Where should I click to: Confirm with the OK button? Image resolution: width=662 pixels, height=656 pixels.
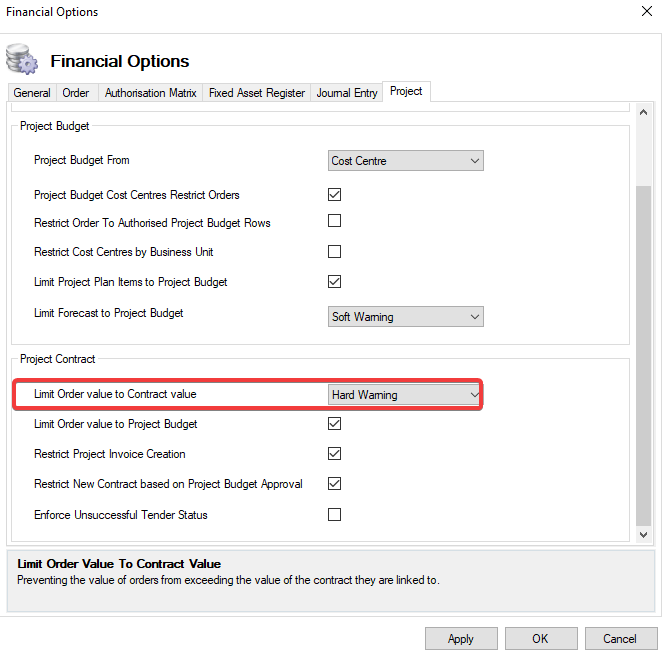tap(540, 639)
